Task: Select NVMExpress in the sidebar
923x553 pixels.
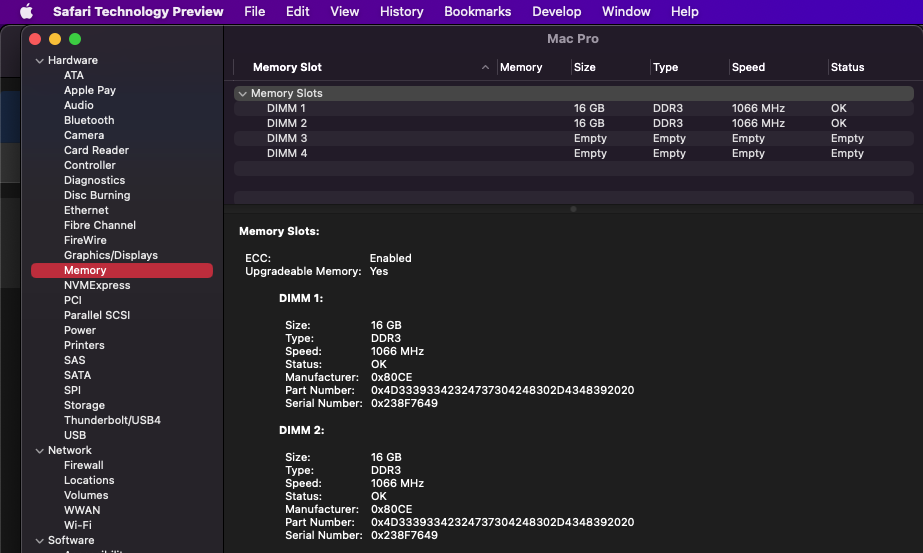Action: tap(97, 285)
